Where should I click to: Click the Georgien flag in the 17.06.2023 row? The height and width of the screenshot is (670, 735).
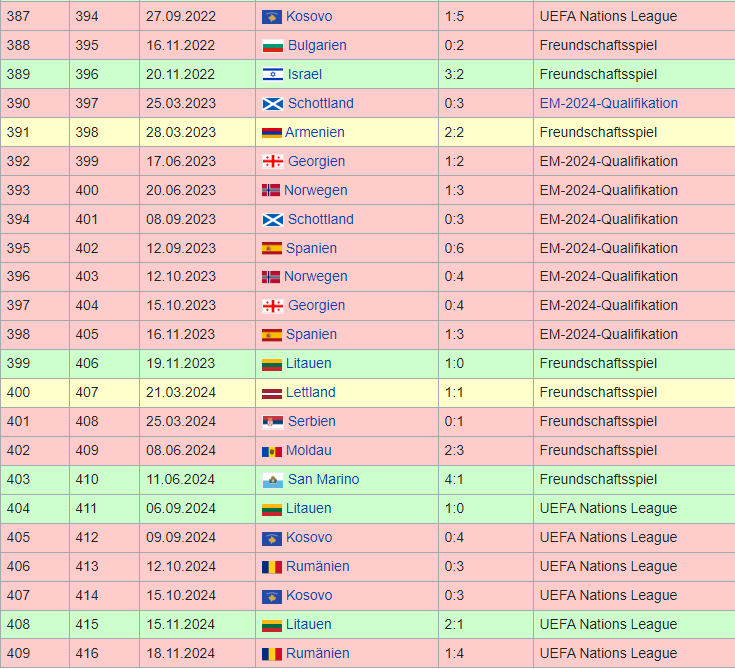click(272, 162)
